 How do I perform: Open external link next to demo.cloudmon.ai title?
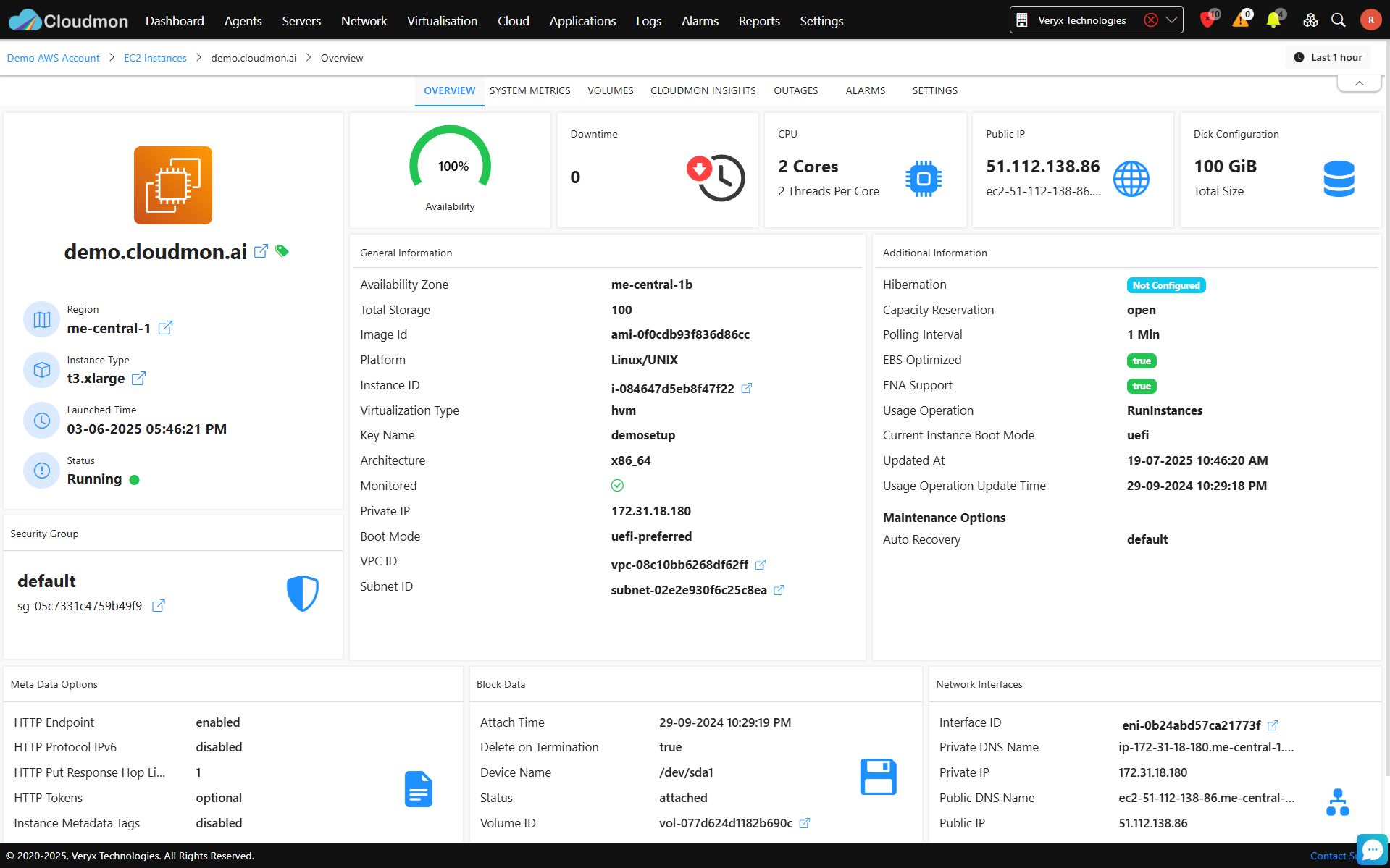[261, 251]
